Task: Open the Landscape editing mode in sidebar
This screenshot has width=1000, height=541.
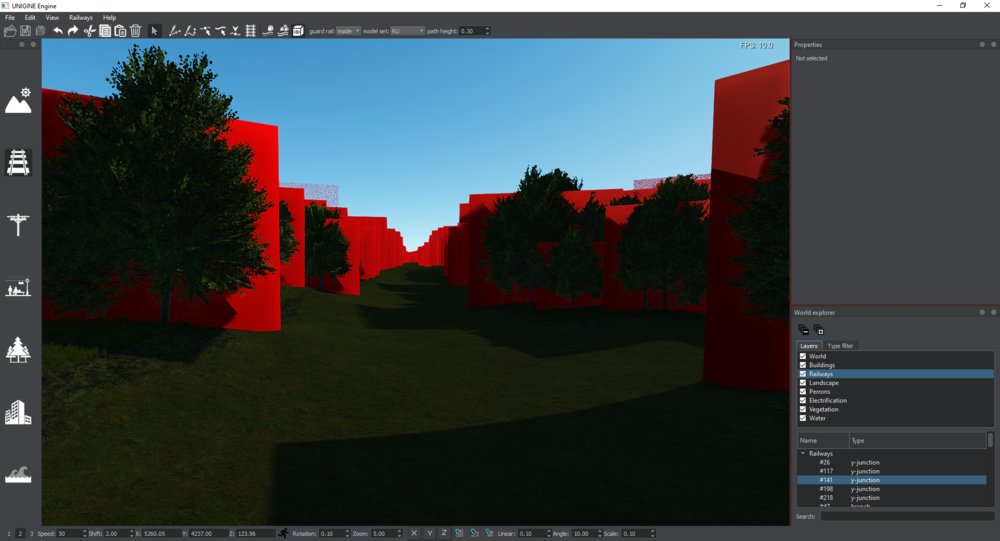Action: point(18,101)
